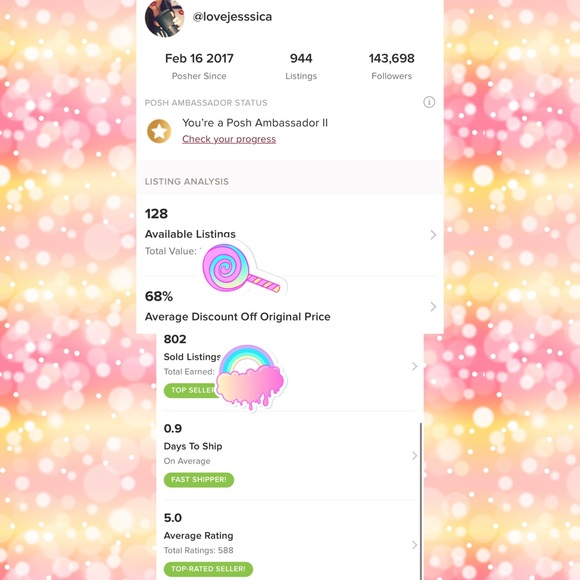
Task: Tap the rainbow cloud sticker
Action: pos(251,377)
